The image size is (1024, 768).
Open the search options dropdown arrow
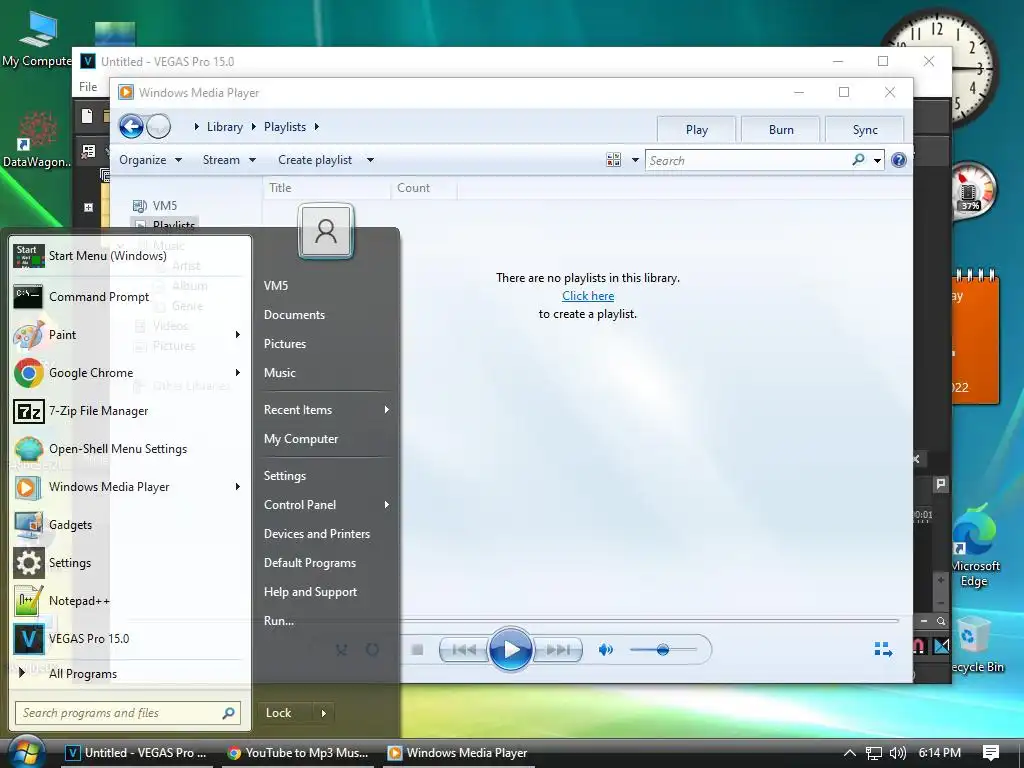pos(877,160)
